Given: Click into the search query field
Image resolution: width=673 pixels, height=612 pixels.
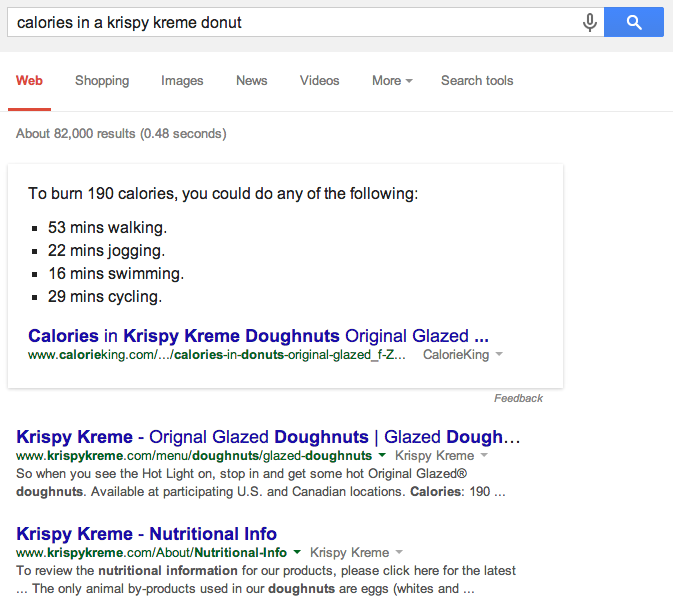Looking at the screenshot, I should coord(294,22).
